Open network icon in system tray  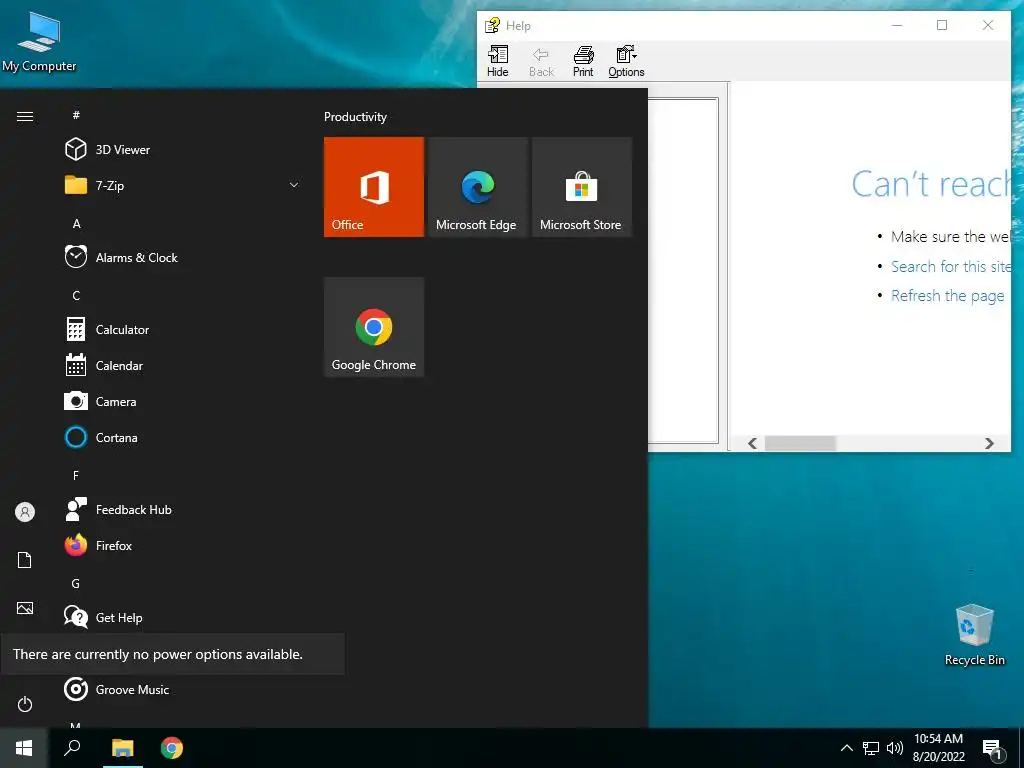click(x=871, y=748)
